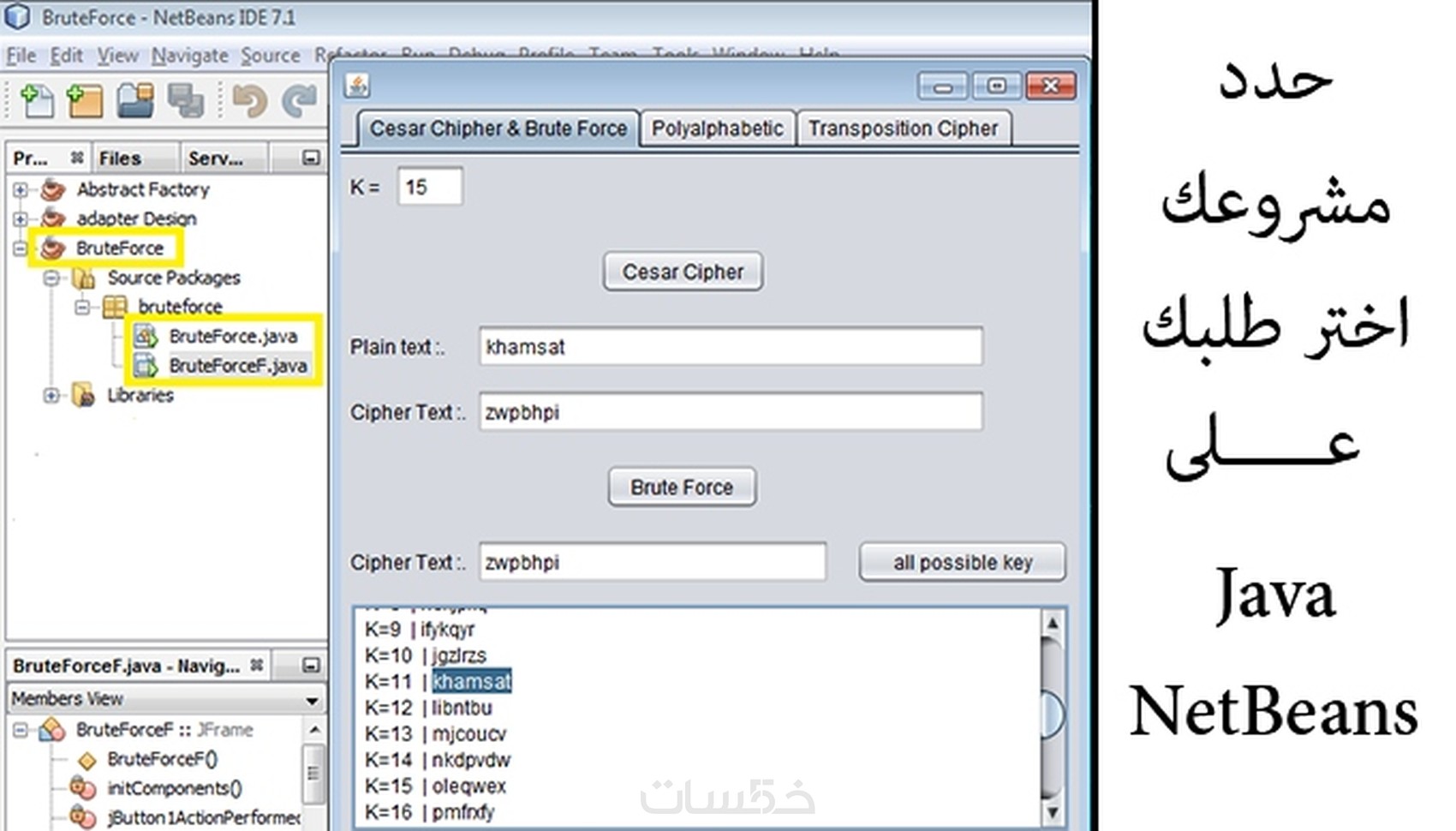Expand the Libraries node

coord(51,395)
